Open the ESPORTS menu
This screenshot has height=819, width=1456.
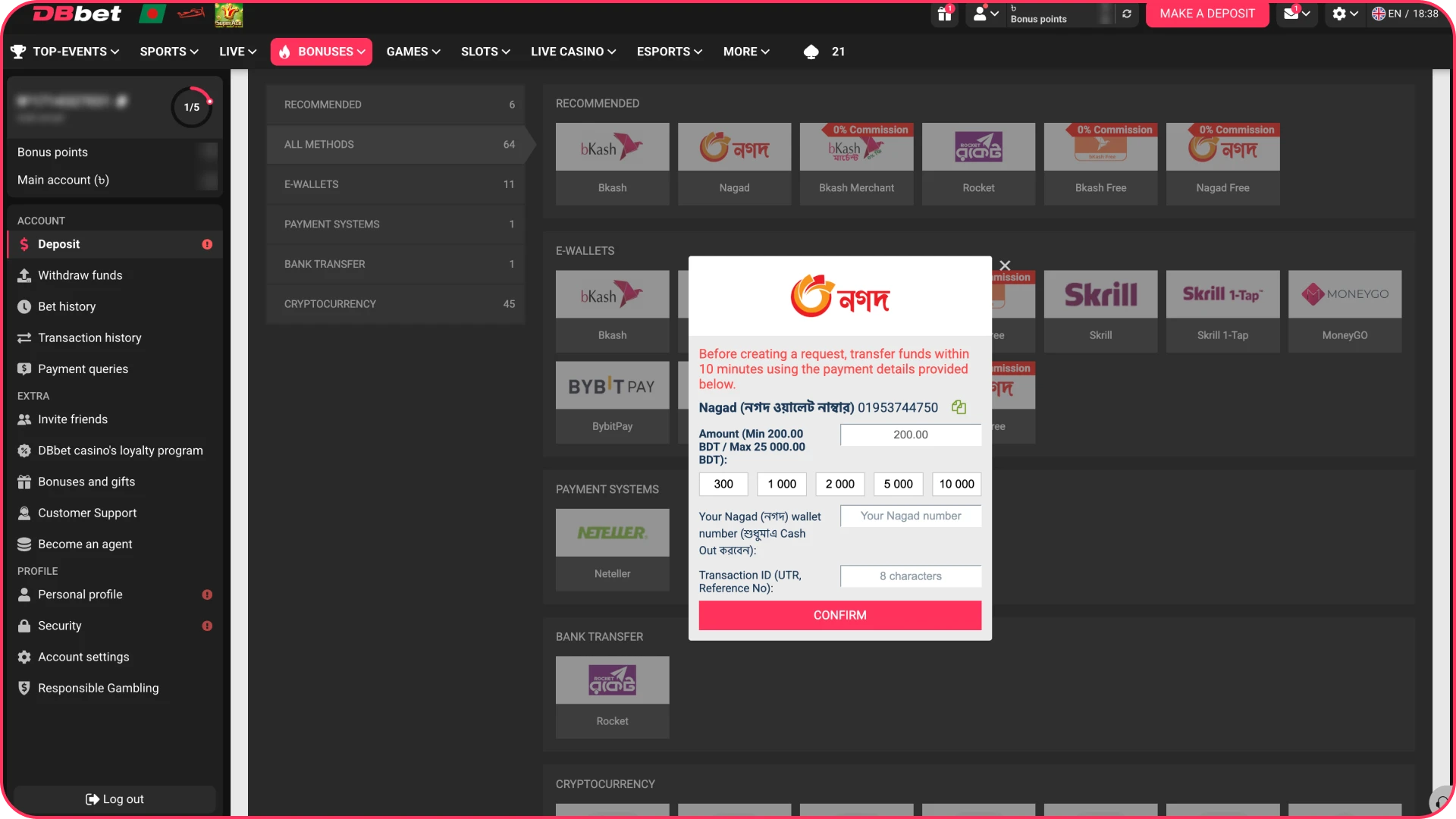coord(670,52)
